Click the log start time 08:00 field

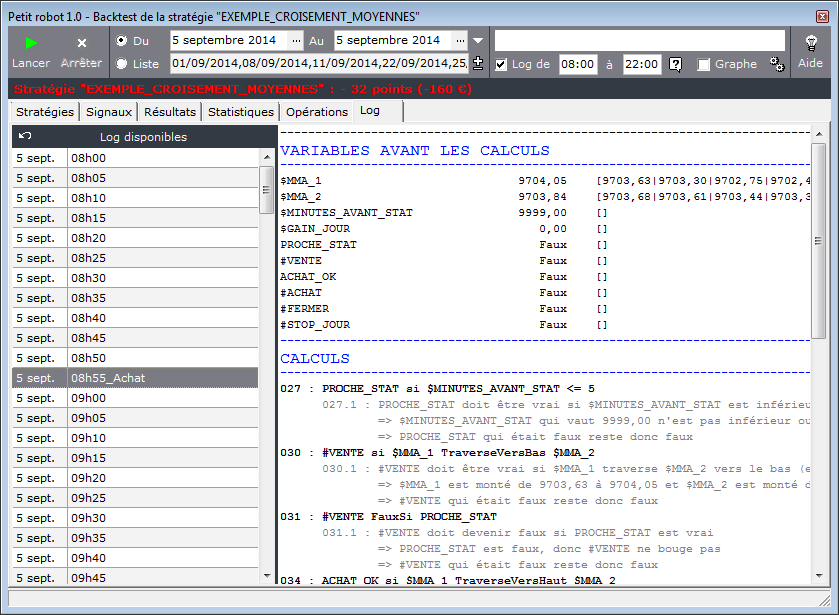pos(577,64)
